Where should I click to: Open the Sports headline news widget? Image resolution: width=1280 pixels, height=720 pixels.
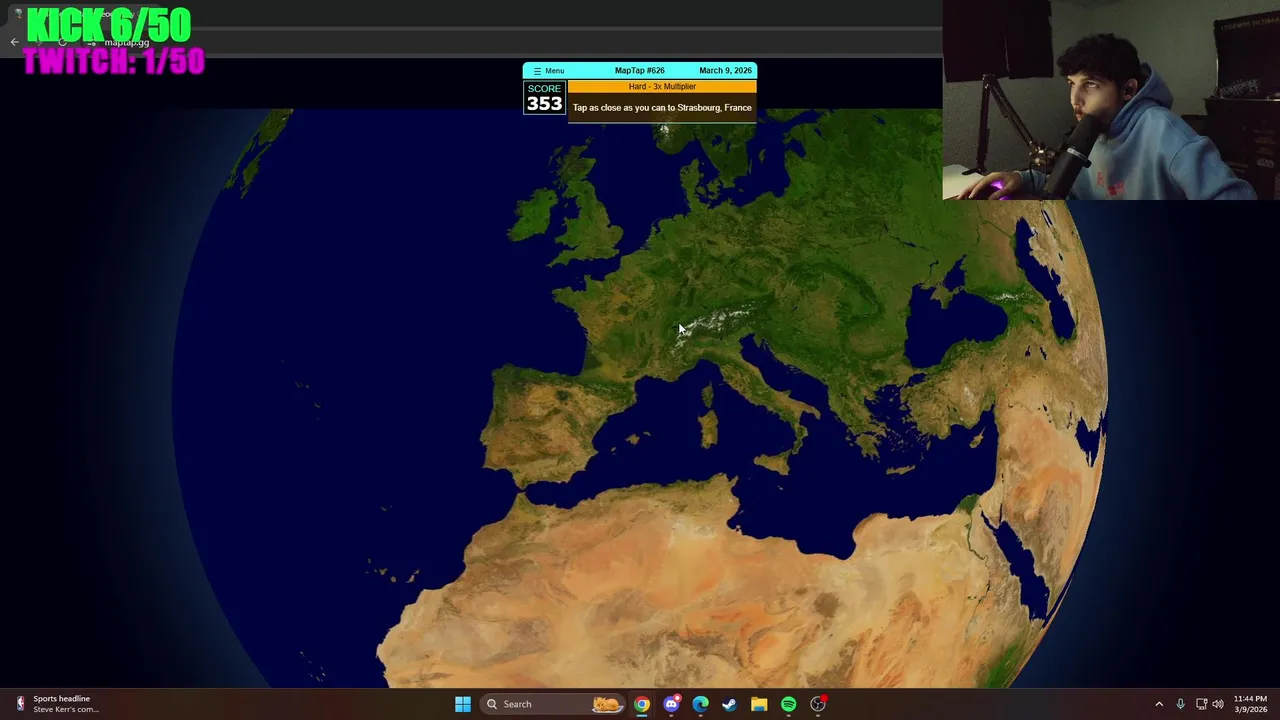pos(56,704)
